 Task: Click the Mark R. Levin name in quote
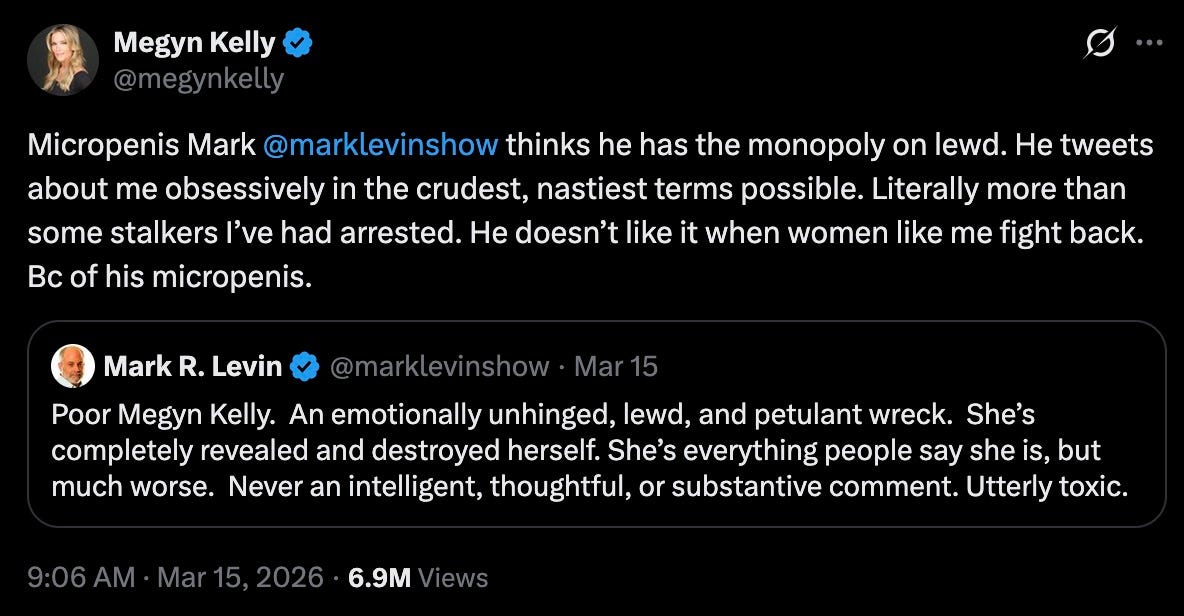[193, 367]
